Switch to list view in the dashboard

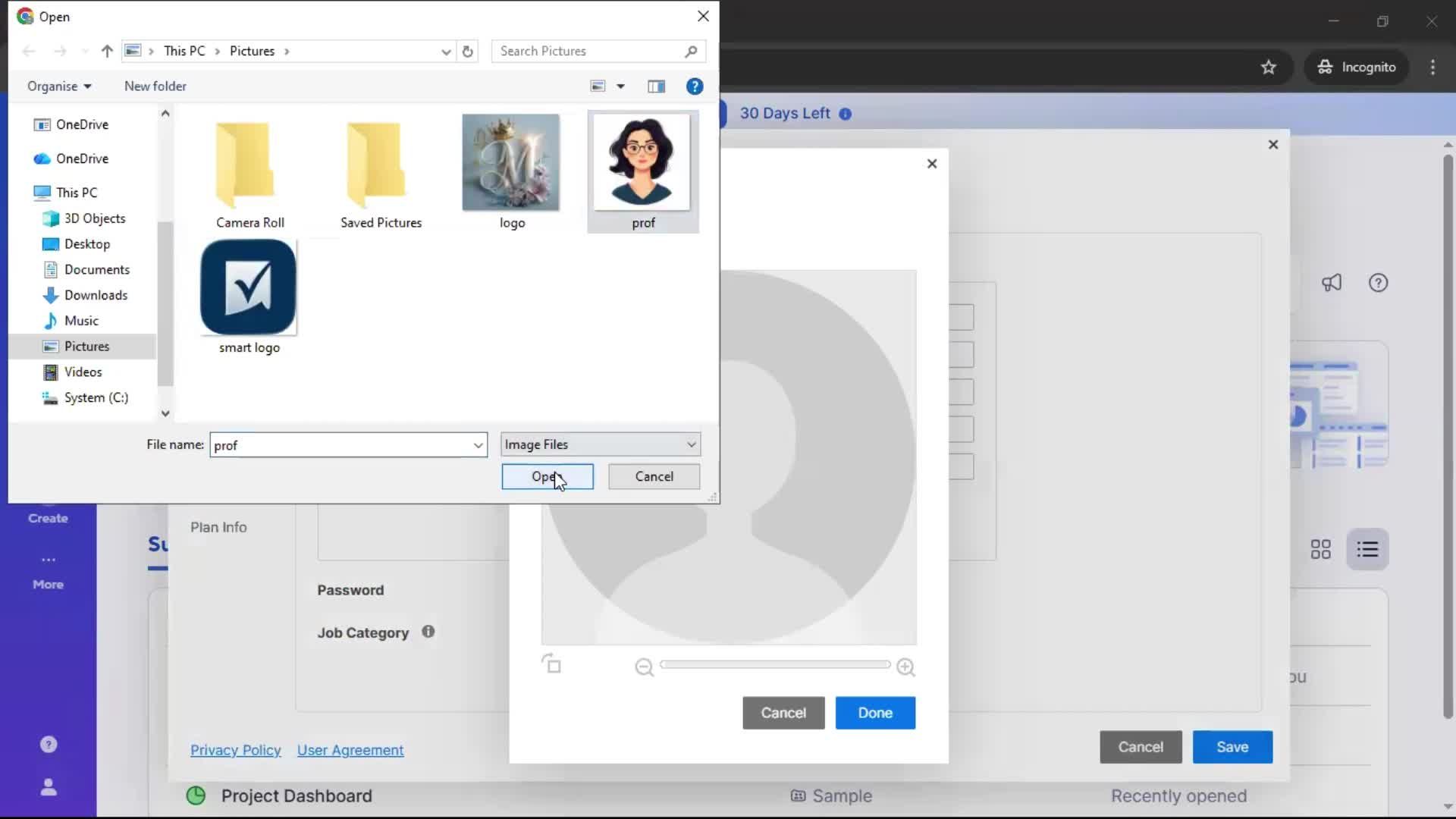click(x=1368, y=548)
